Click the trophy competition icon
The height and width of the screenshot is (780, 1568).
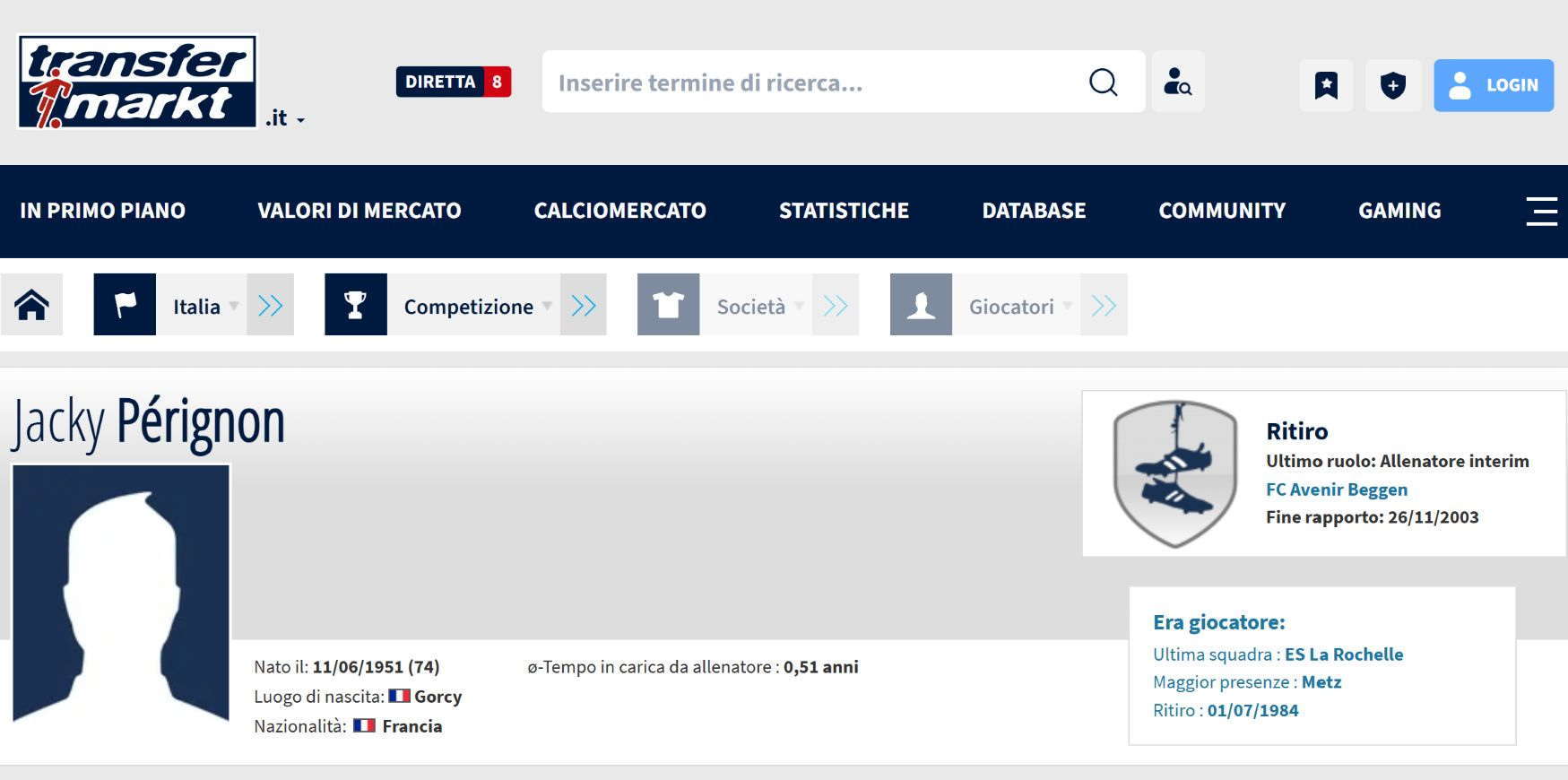click(x=355, y=305)
